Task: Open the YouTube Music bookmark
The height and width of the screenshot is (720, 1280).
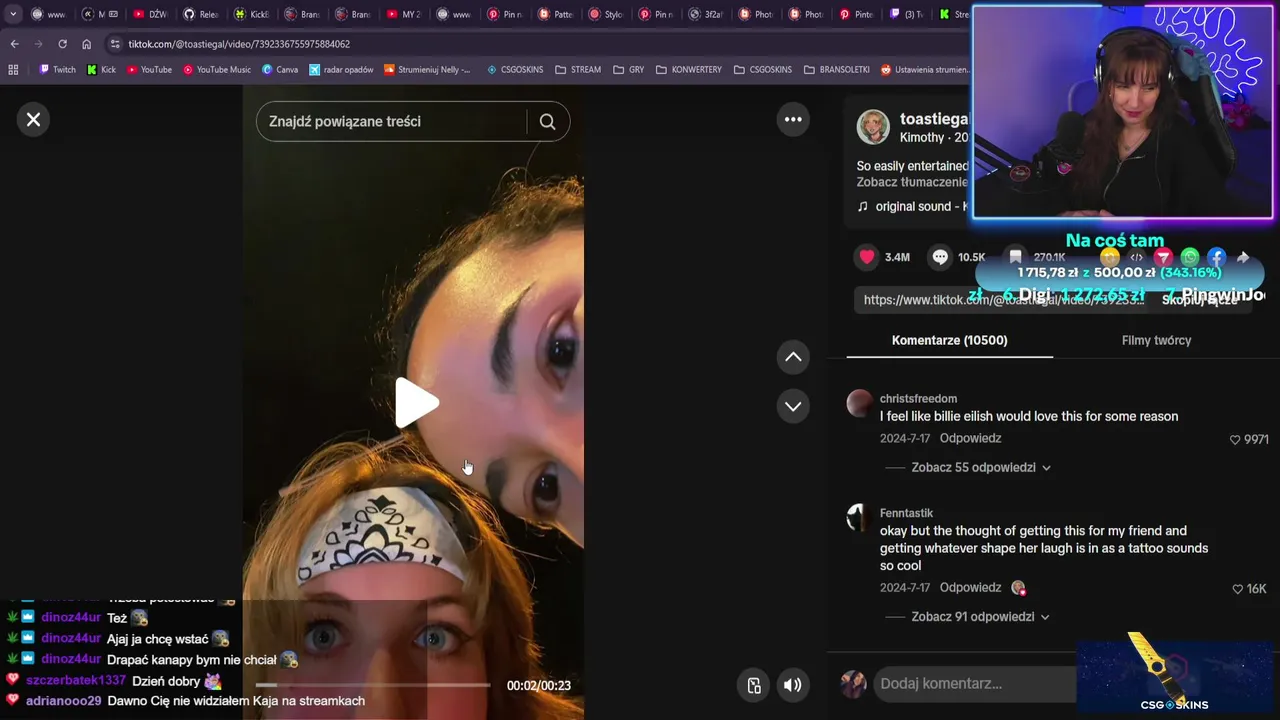Action: pyautogui.click(x=217, y=70)
